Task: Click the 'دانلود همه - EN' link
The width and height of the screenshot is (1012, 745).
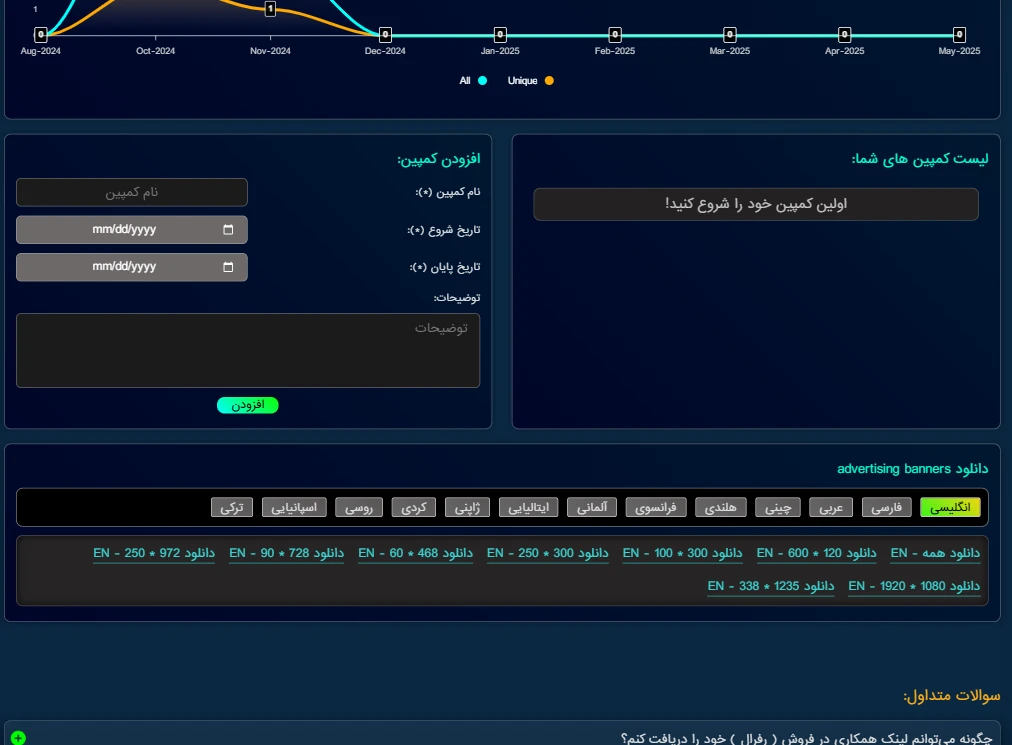Action: point(935,554)
